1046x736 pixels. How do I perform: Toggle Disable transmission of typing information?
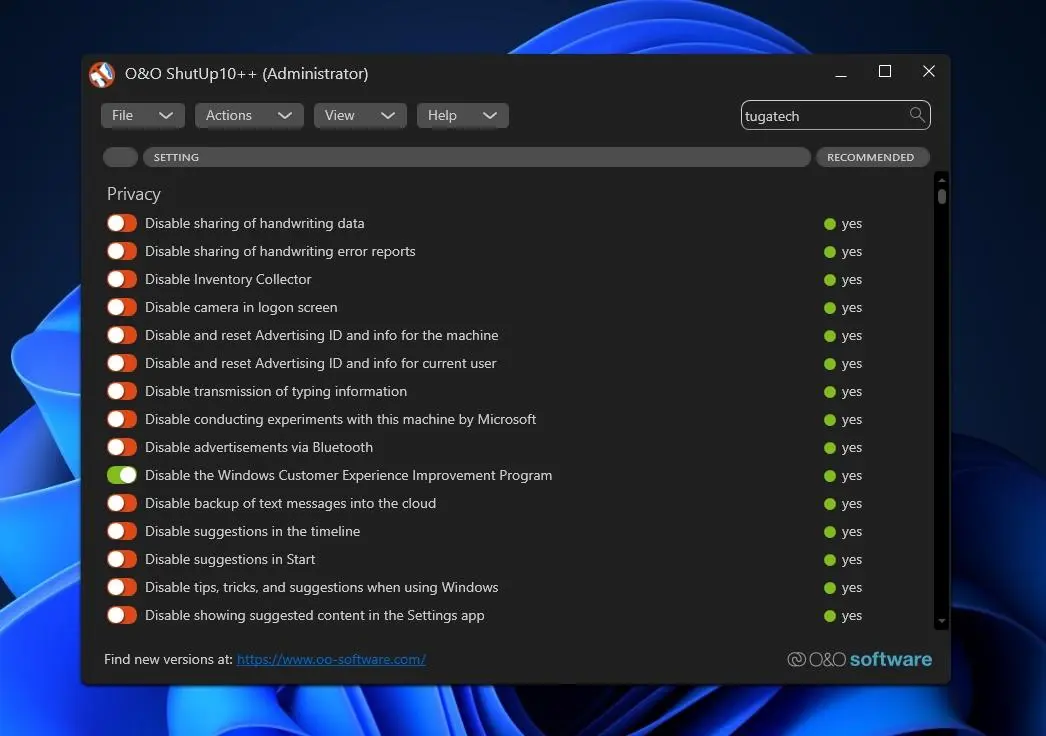pyautogui.click(x=121, y=391)
